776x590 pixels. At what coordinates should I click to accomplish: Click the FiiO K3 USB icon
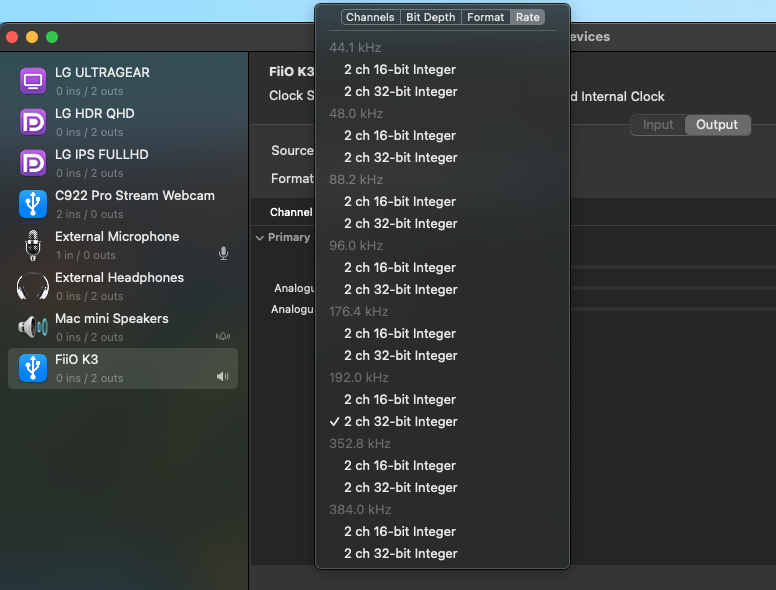33,368
